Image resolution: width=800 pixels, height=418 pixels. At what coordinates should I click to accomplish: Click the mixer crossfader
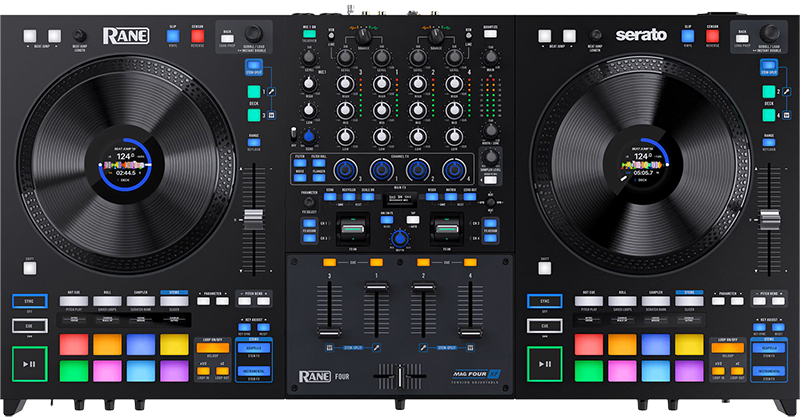tap(400, 377)
